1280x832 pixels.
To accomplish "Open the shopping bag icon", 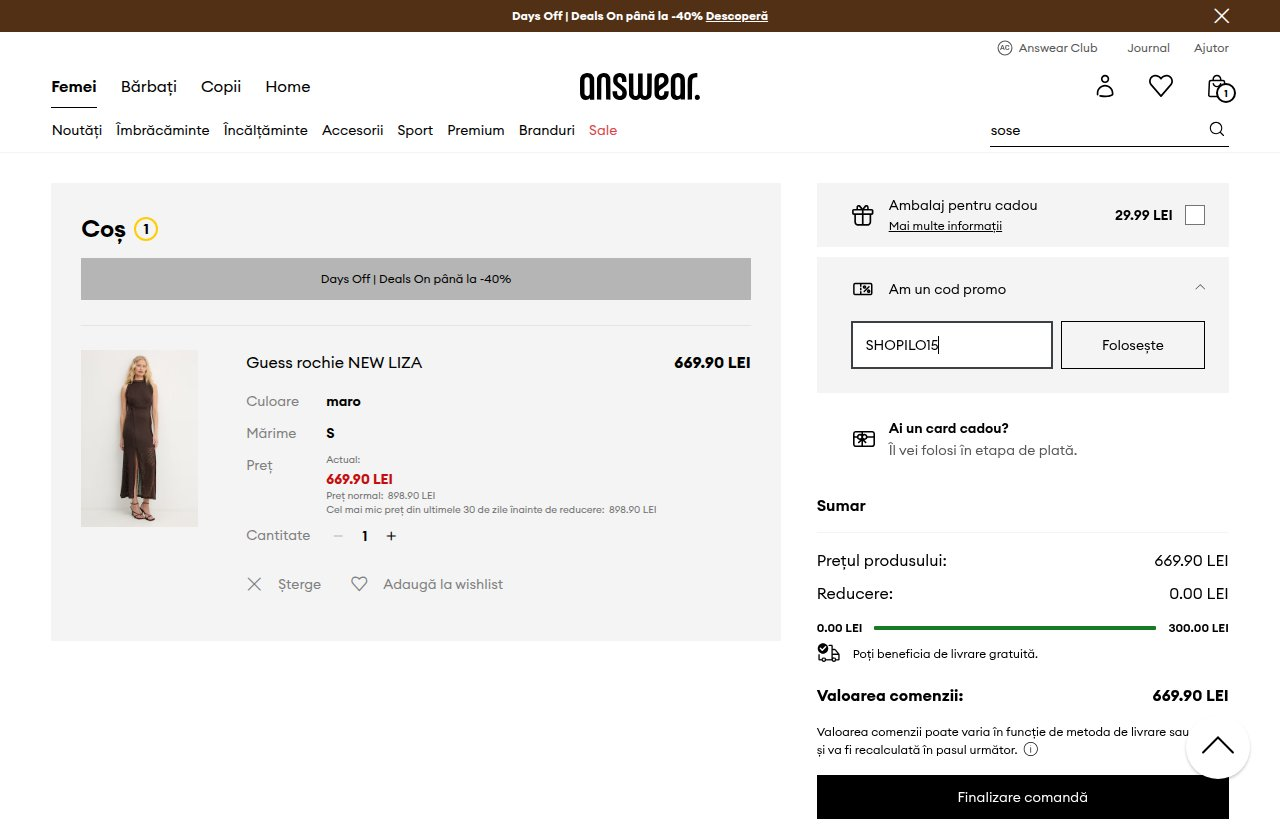I will [1219, 87].
